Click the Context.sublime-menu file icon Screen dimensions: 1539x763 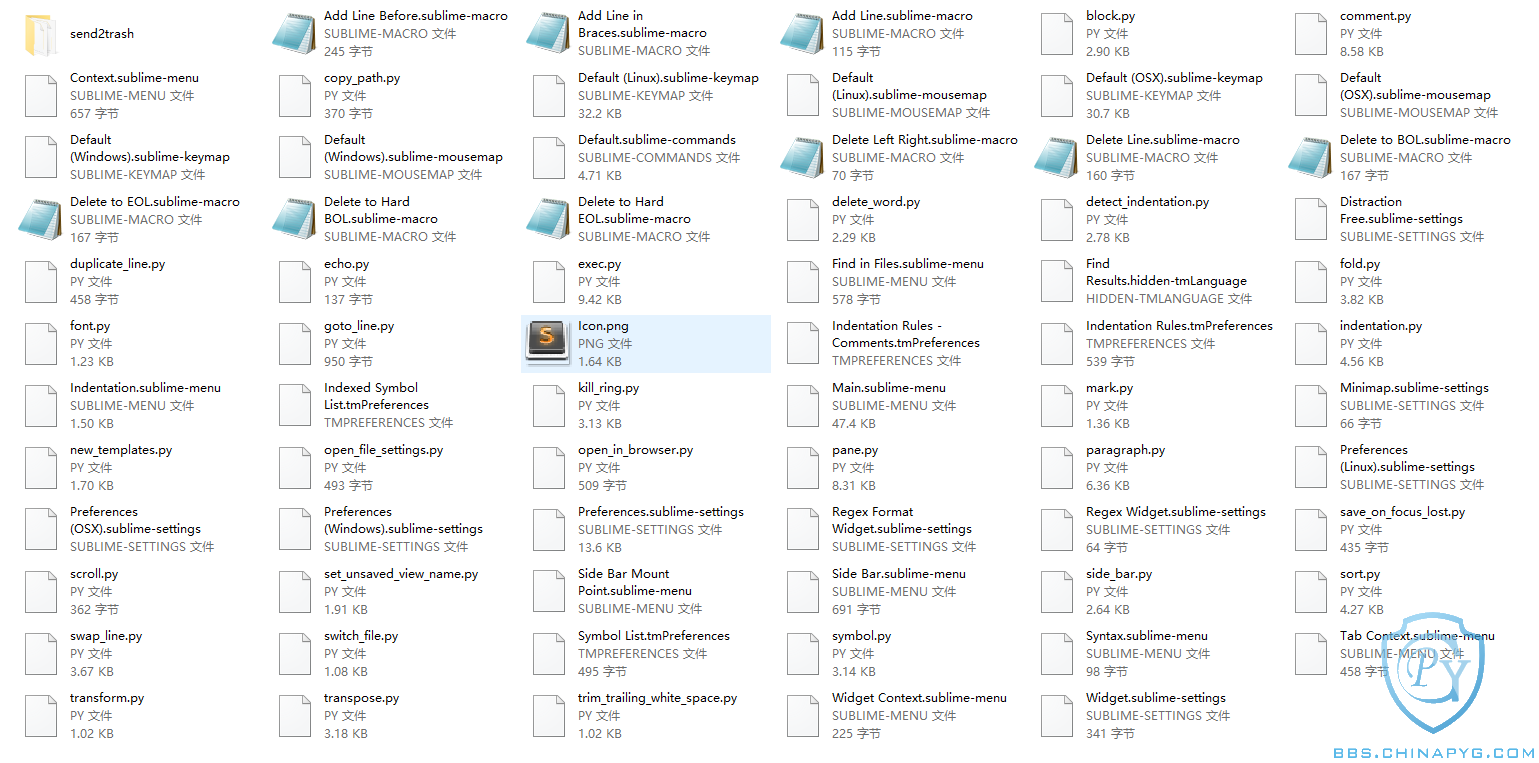pos(41,96)
